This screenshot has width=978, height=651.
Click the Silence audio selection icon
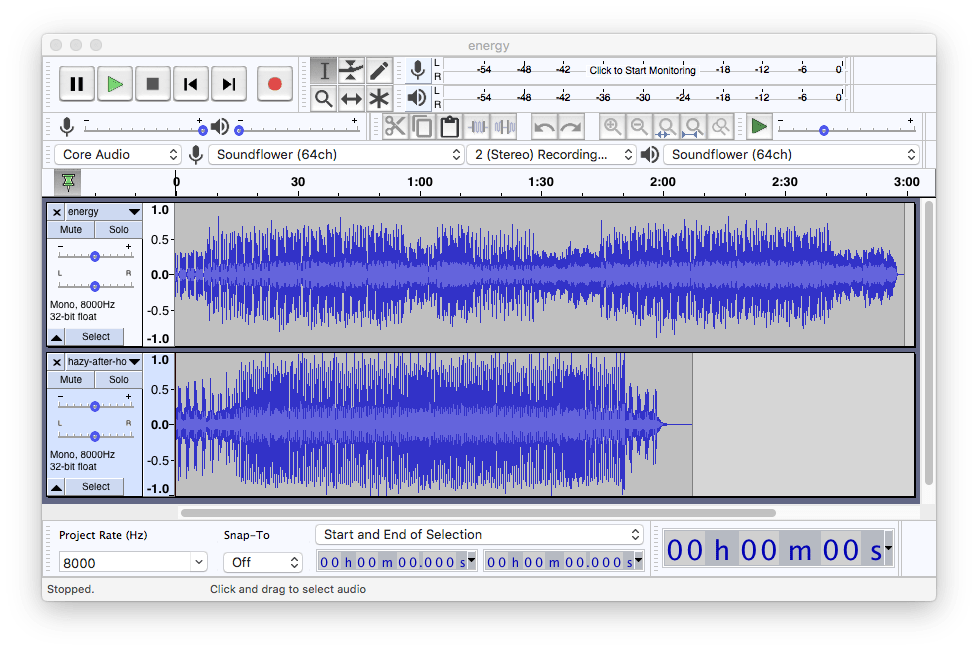[505, 127]
